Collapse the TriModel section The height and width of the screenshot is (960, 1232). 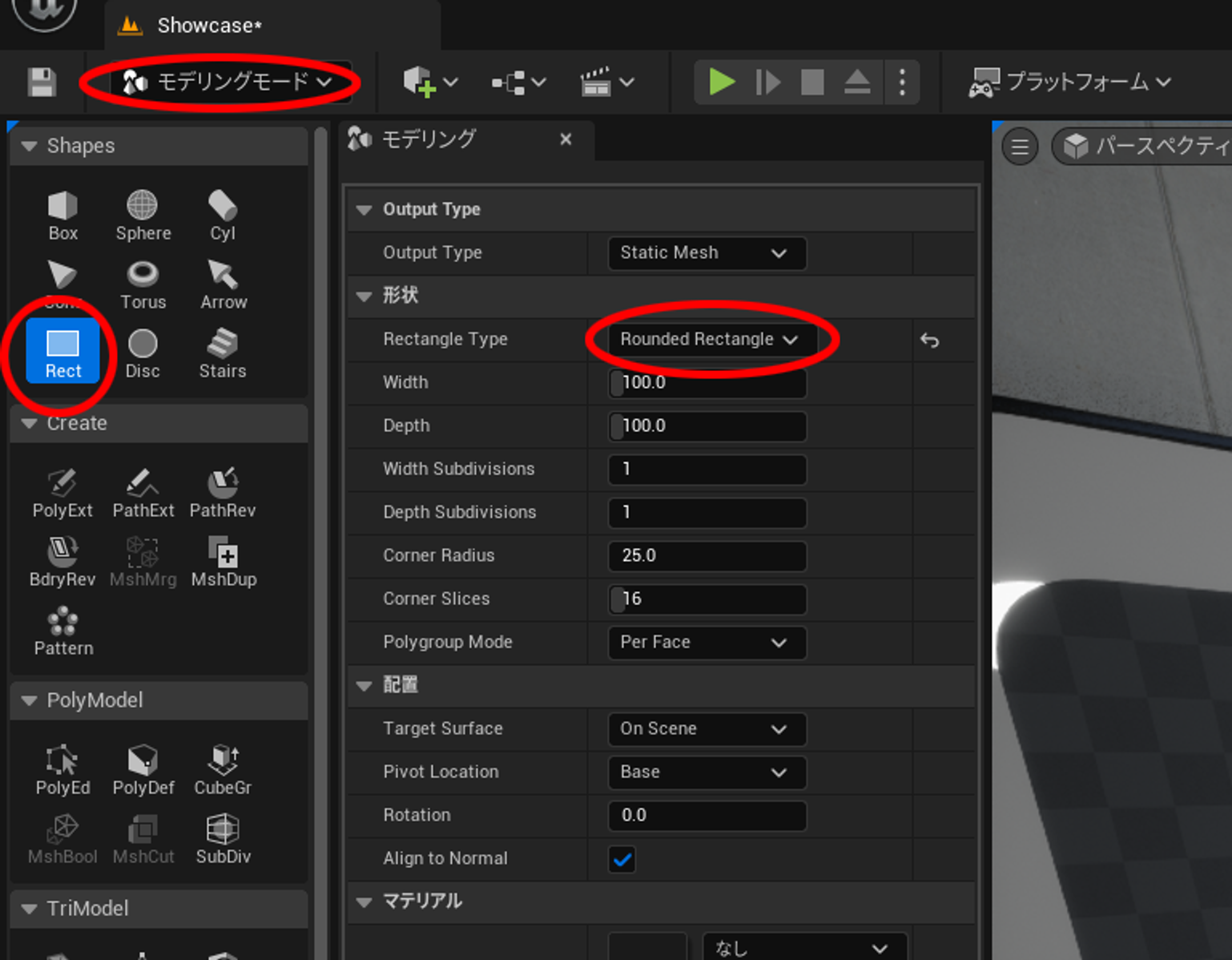tap(30, 909)
